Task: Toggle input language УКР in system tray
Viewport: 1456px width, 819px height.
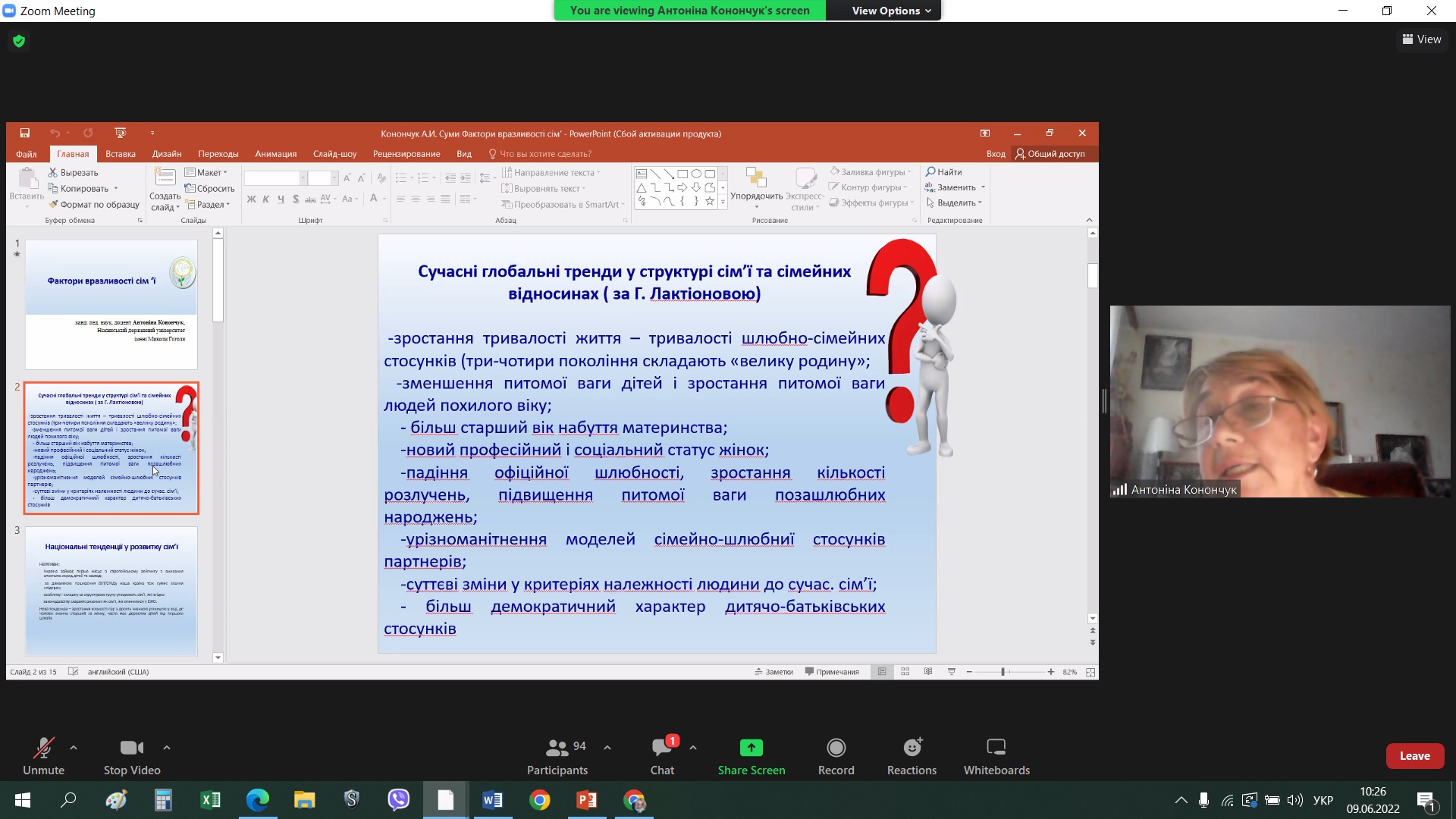Action: click(x=1323, y=800)
